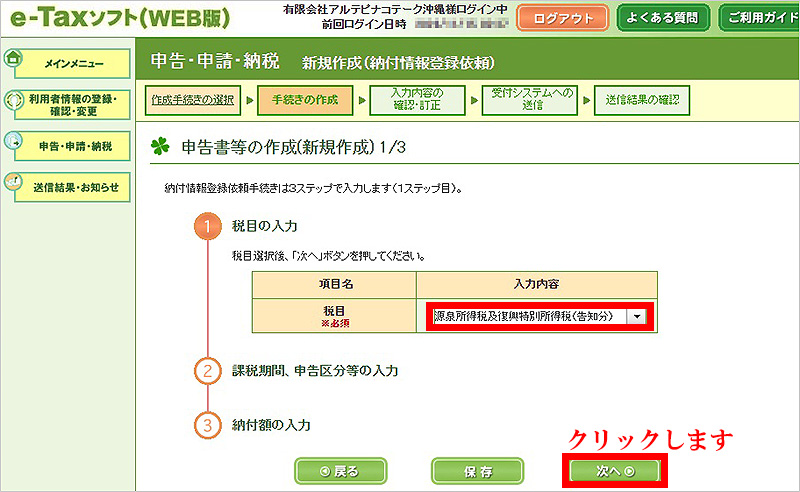Open 利用者情報の登録・確認・変更 in sidebar
This screenshot has height=492, width=800.
click(72, 105)
